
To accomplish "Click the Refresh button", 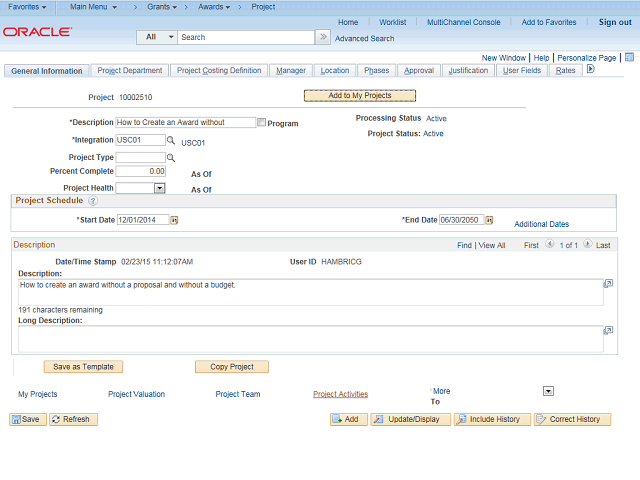I will [73, 419].
